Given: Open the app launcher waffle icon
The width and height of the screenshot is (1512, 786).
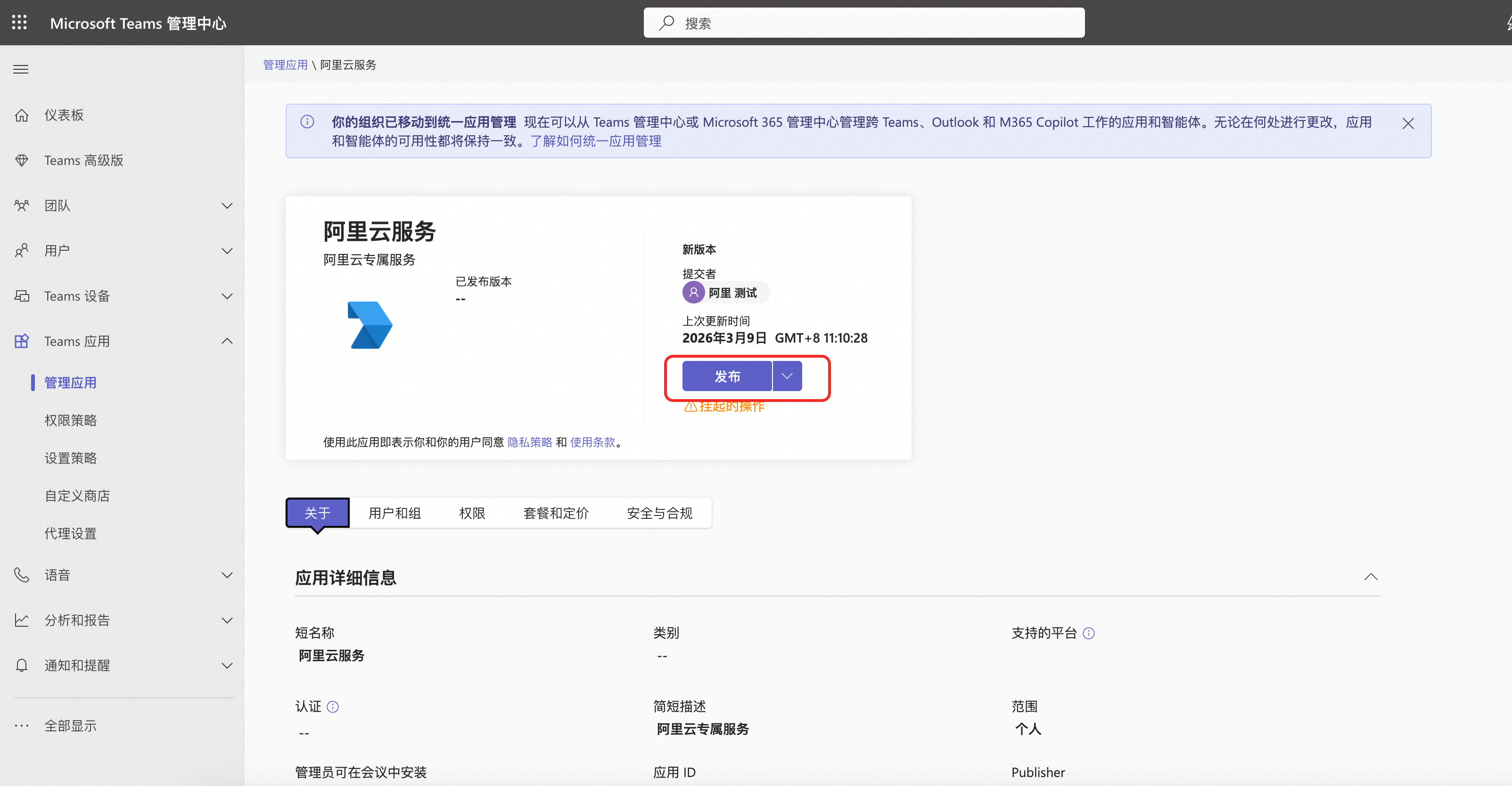Looking at the screenshot, I should click(x=19, y=22).
